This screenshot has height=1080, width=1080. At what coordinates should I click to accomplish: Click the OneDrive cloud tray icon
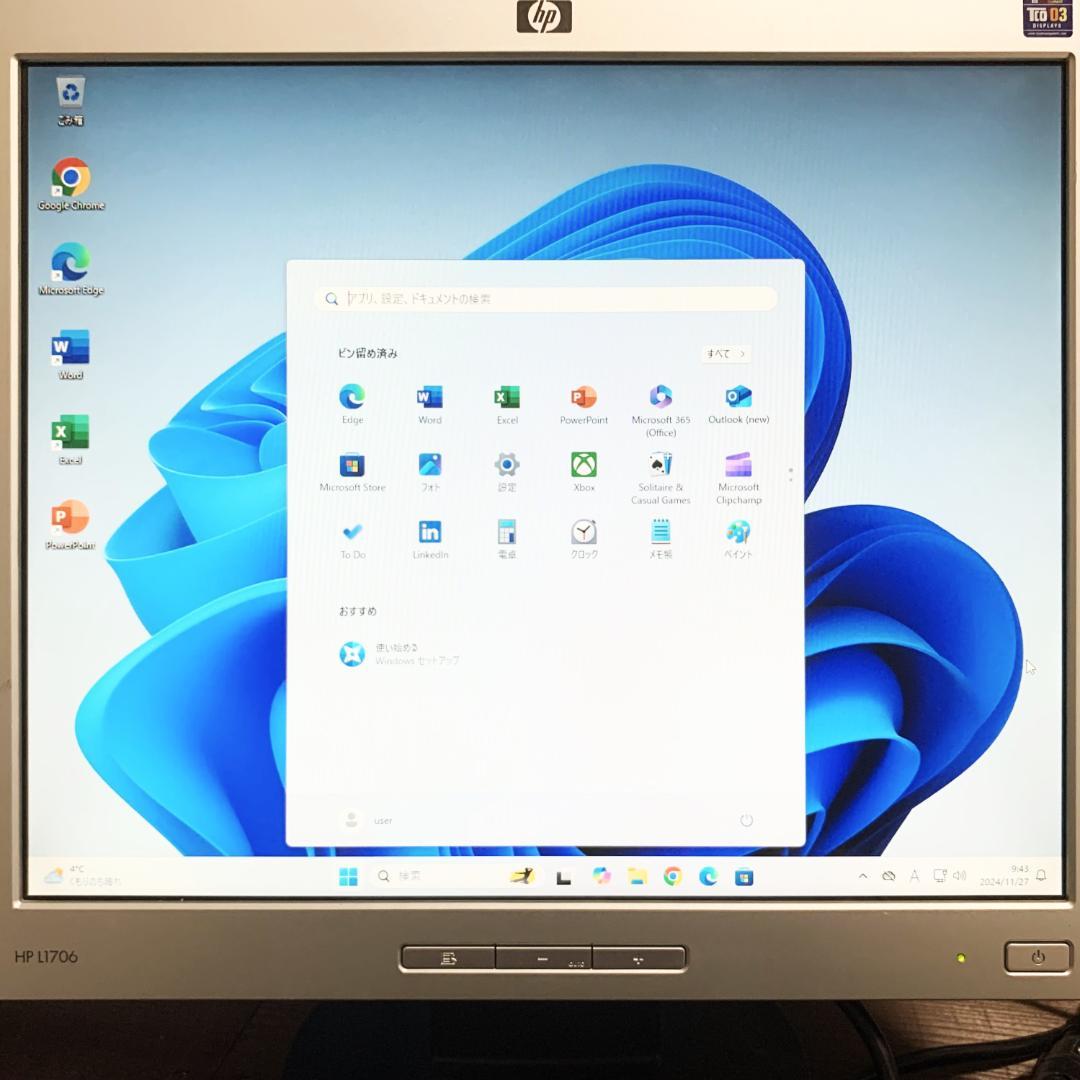click(889, 876)
